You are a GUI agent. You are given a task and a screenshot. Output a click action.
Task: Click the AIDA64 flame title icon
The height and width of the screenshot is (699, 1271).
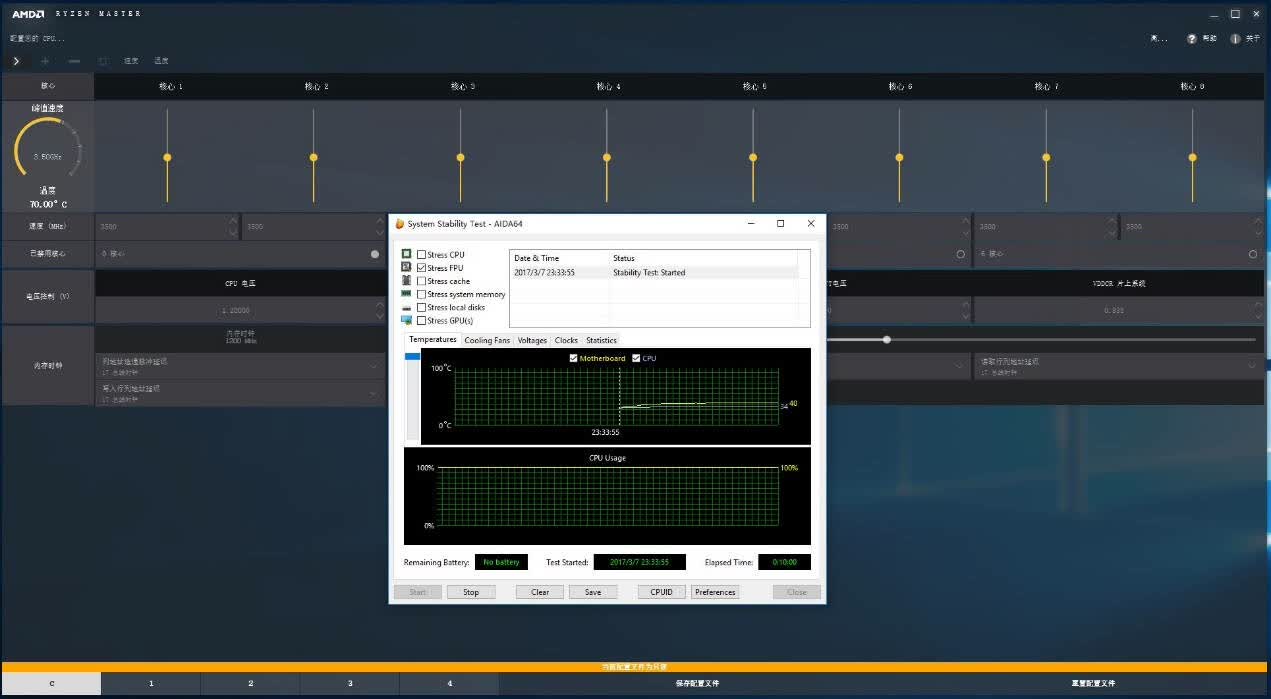pos(399,224)
